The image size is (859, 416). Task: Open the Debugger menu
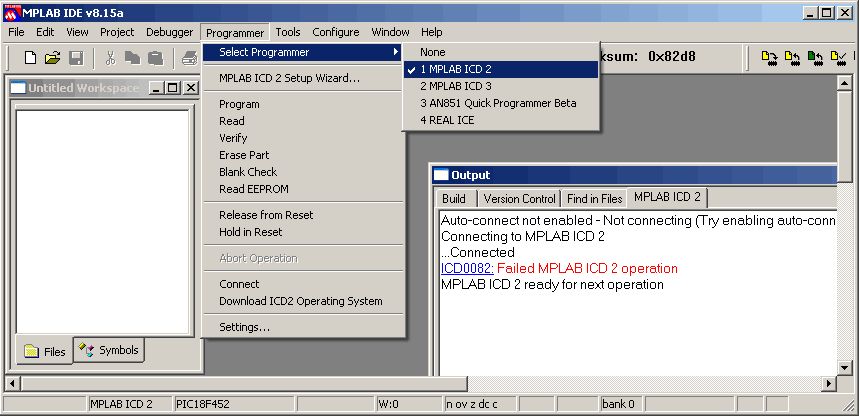click(x=169, y=32)
